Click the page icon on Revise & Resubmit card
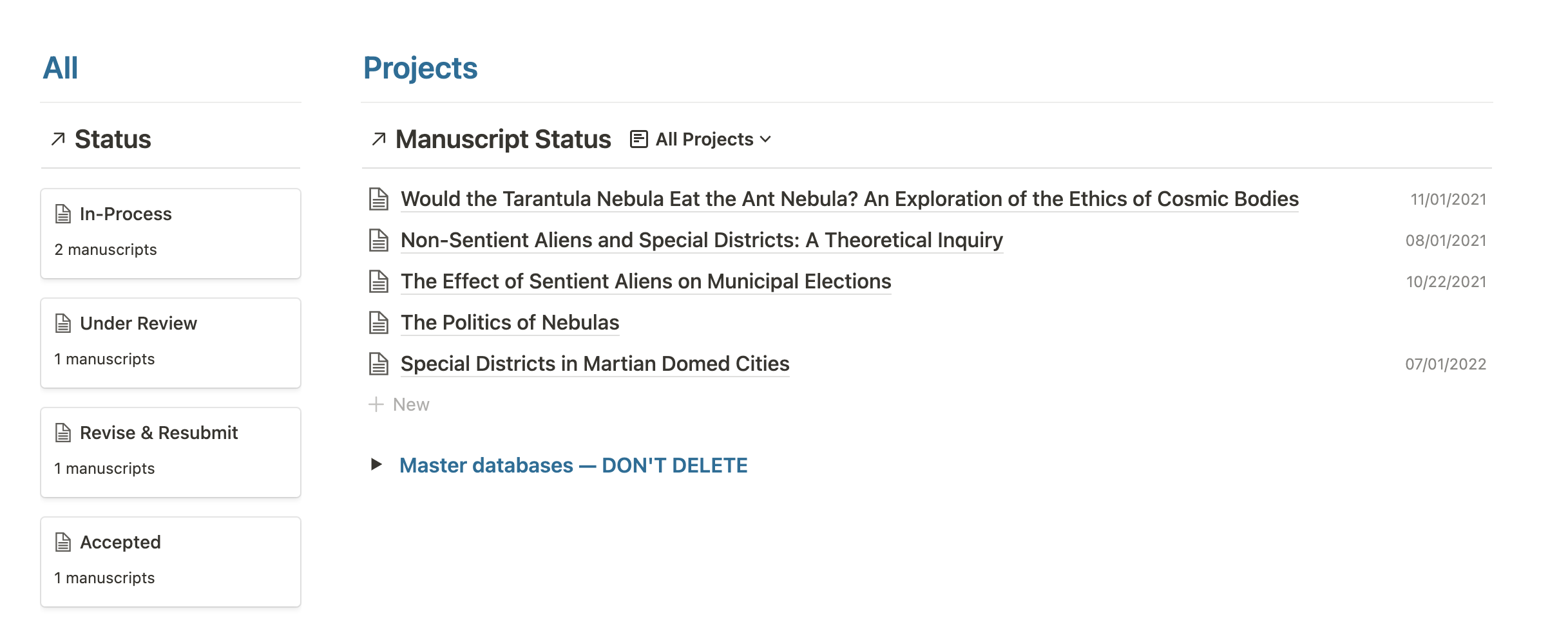This screenshot has height=618, width=1568. pos(63,433)
